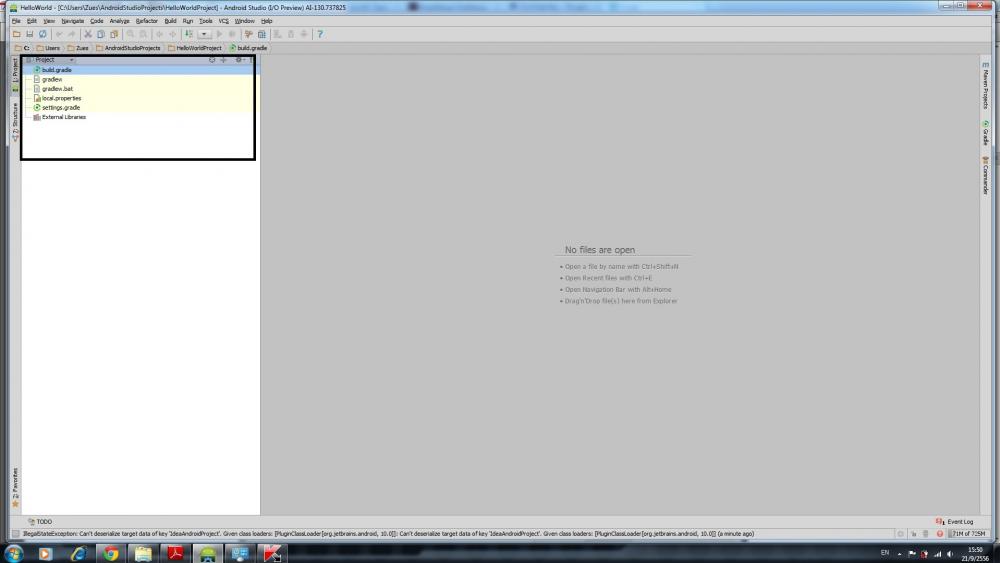Image resolution: width=1000 pixels, height=563 pixels.
Task: Select gradlew.bat in project tree
Action: click(57, 89)
